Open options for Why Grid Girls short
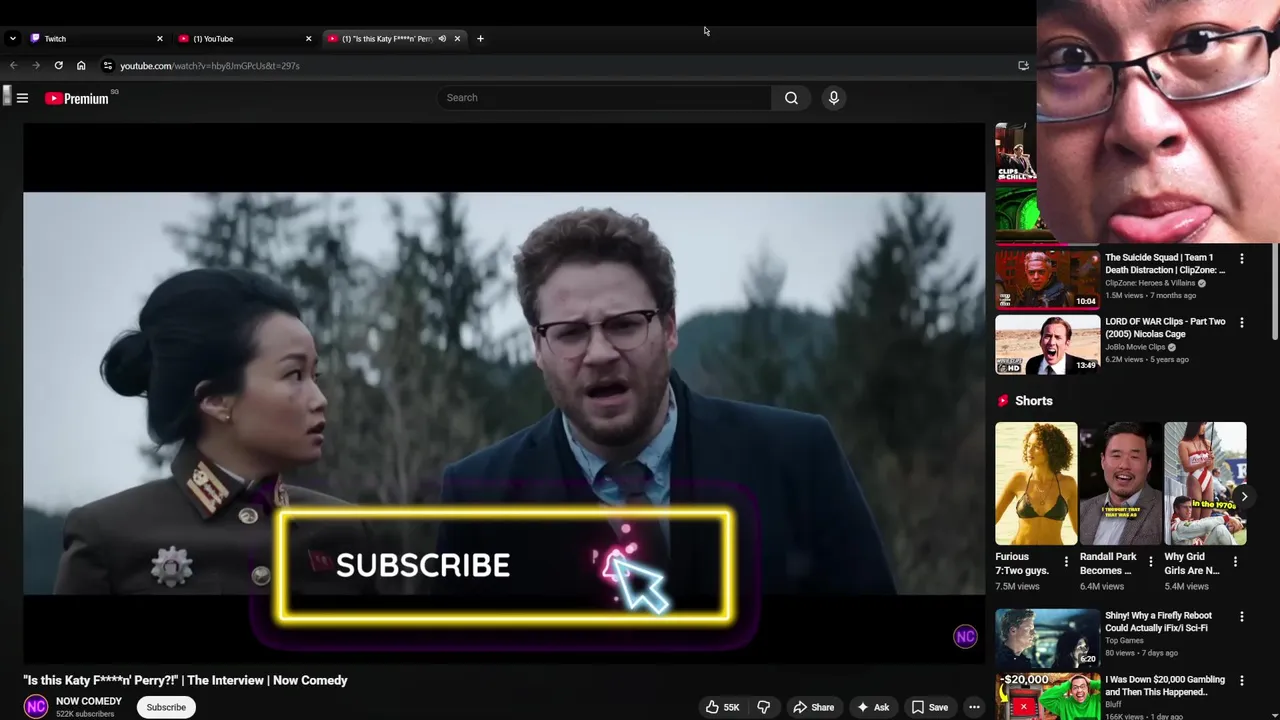The width and height of the screenshot is (1280, 720). [x=1235, y=562]
